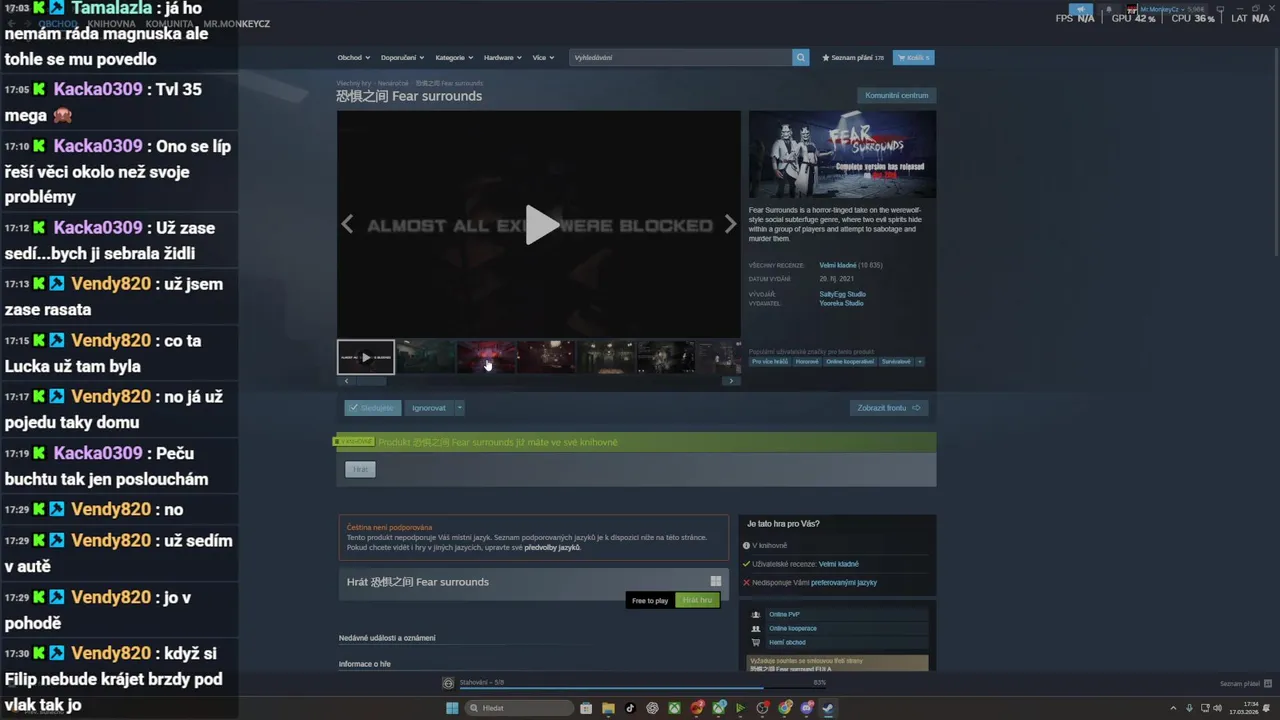Open Nenáročné breadcrumb
1280x720 pixels.
(393, 83)
